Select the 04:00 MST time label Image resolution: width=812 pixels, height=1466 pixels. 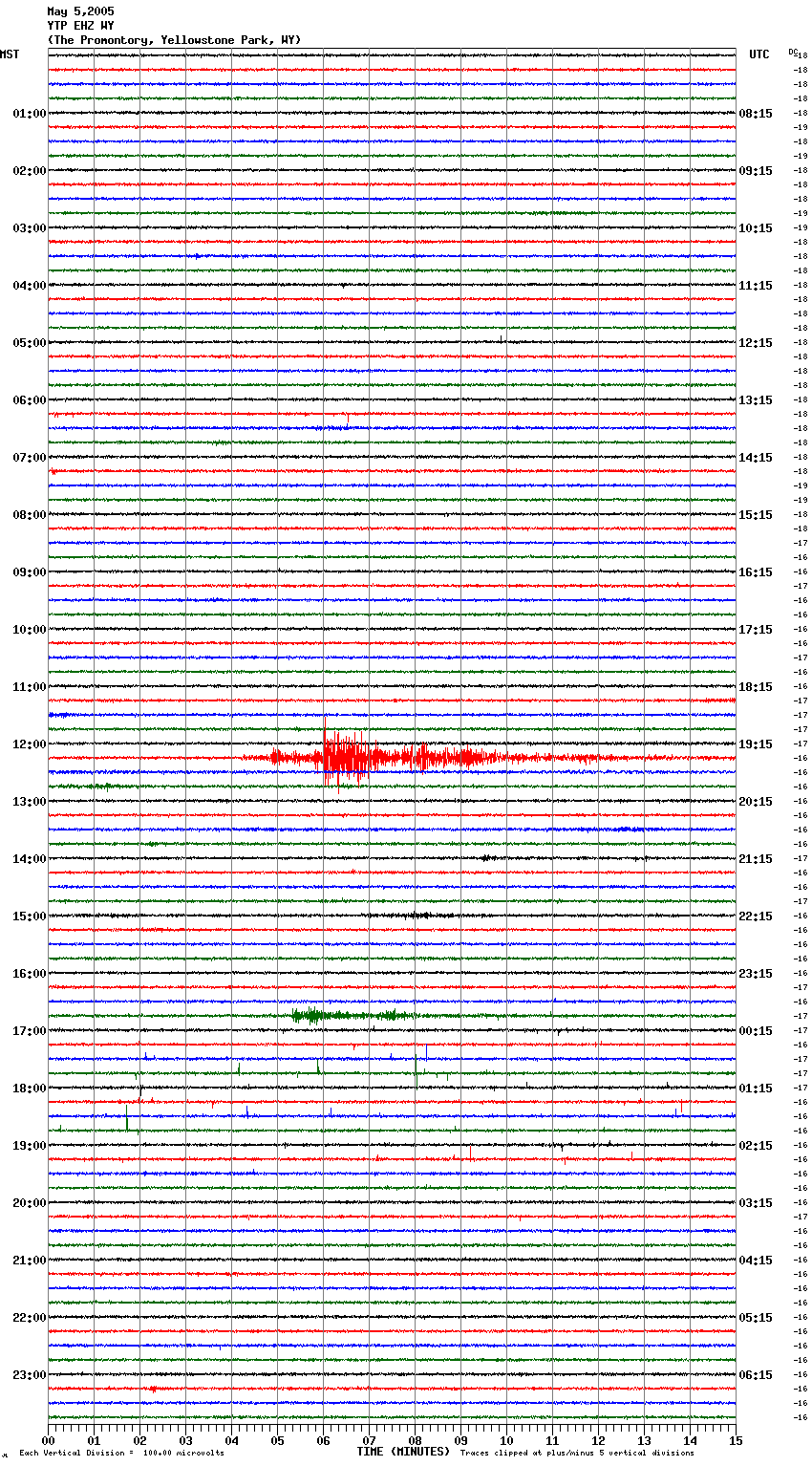[x=30, y=286]
